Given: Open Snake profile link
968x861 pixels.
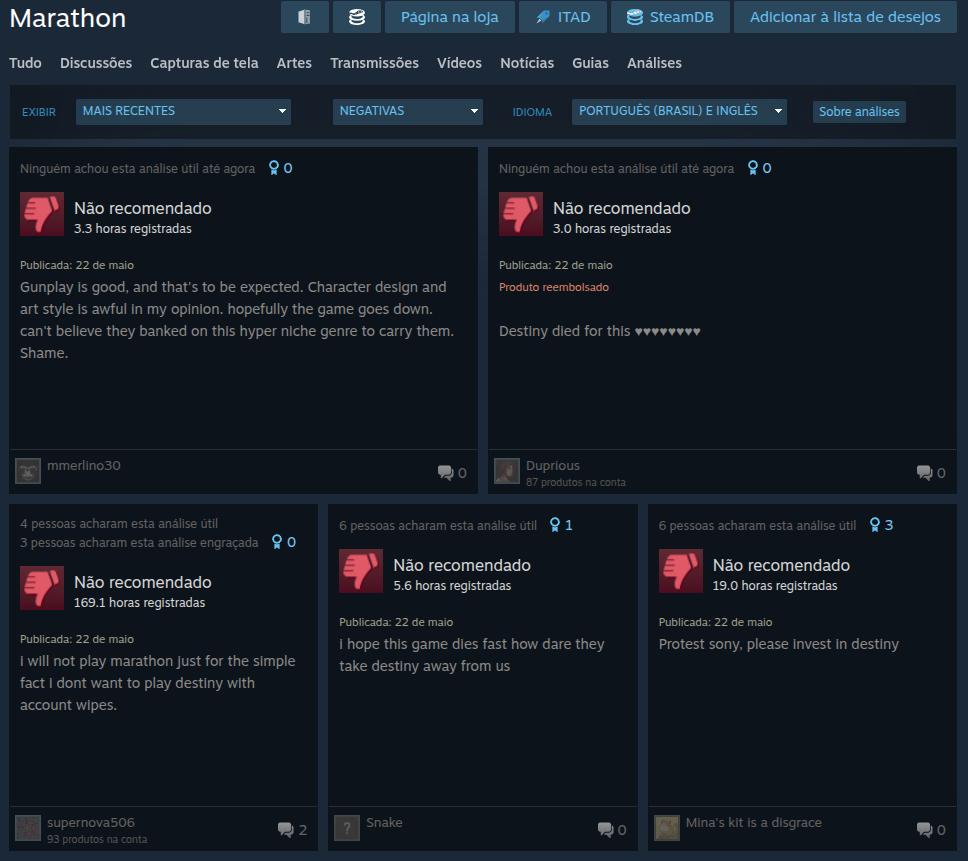Looking at the screenshot, I should (x=384, y=822).
